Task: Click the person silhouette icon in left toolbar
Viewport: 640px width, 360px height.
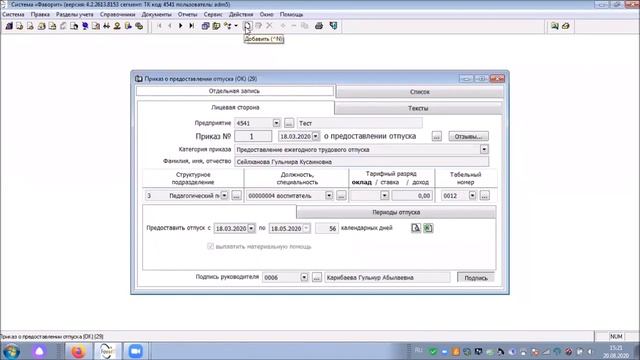Action: [x=117, y=26]
